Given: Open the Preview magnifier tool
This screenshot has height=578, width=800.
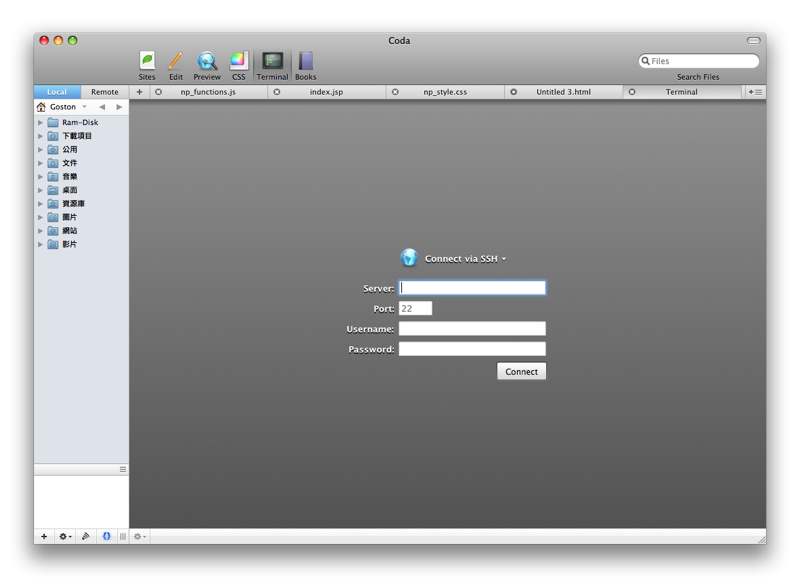Looking at the screenshot, I should [207, 62].
